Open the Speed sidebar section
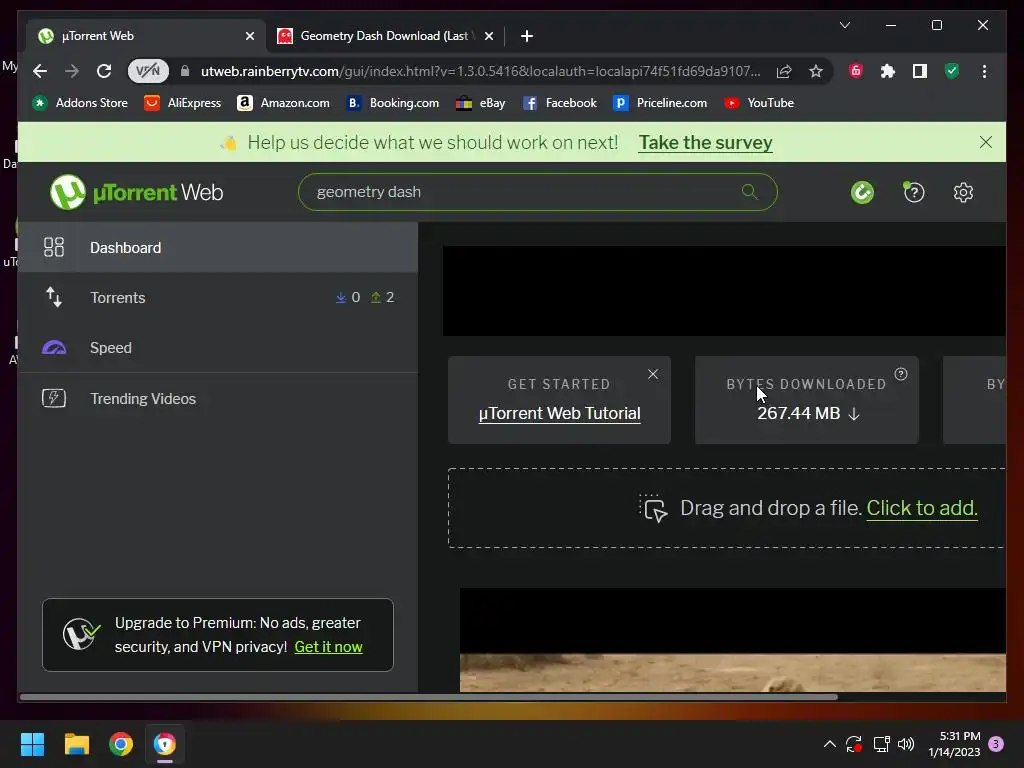Viewport: 1024px width, 768px height. (217, 347)
